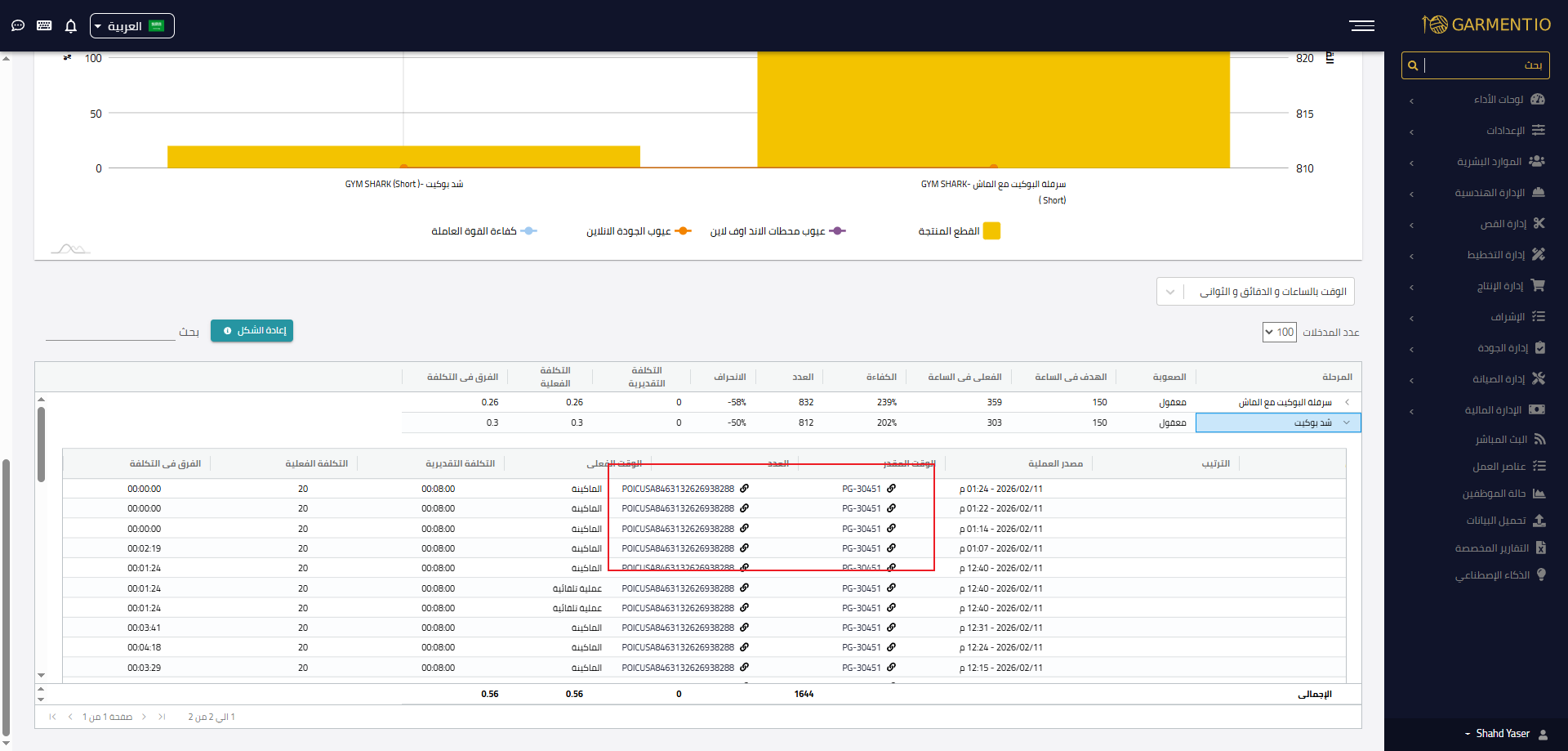This screenshot has width=1568, height=751.
Task: Expand the سرفله البوكيت مع الماش row
Action: point(1347,402)
